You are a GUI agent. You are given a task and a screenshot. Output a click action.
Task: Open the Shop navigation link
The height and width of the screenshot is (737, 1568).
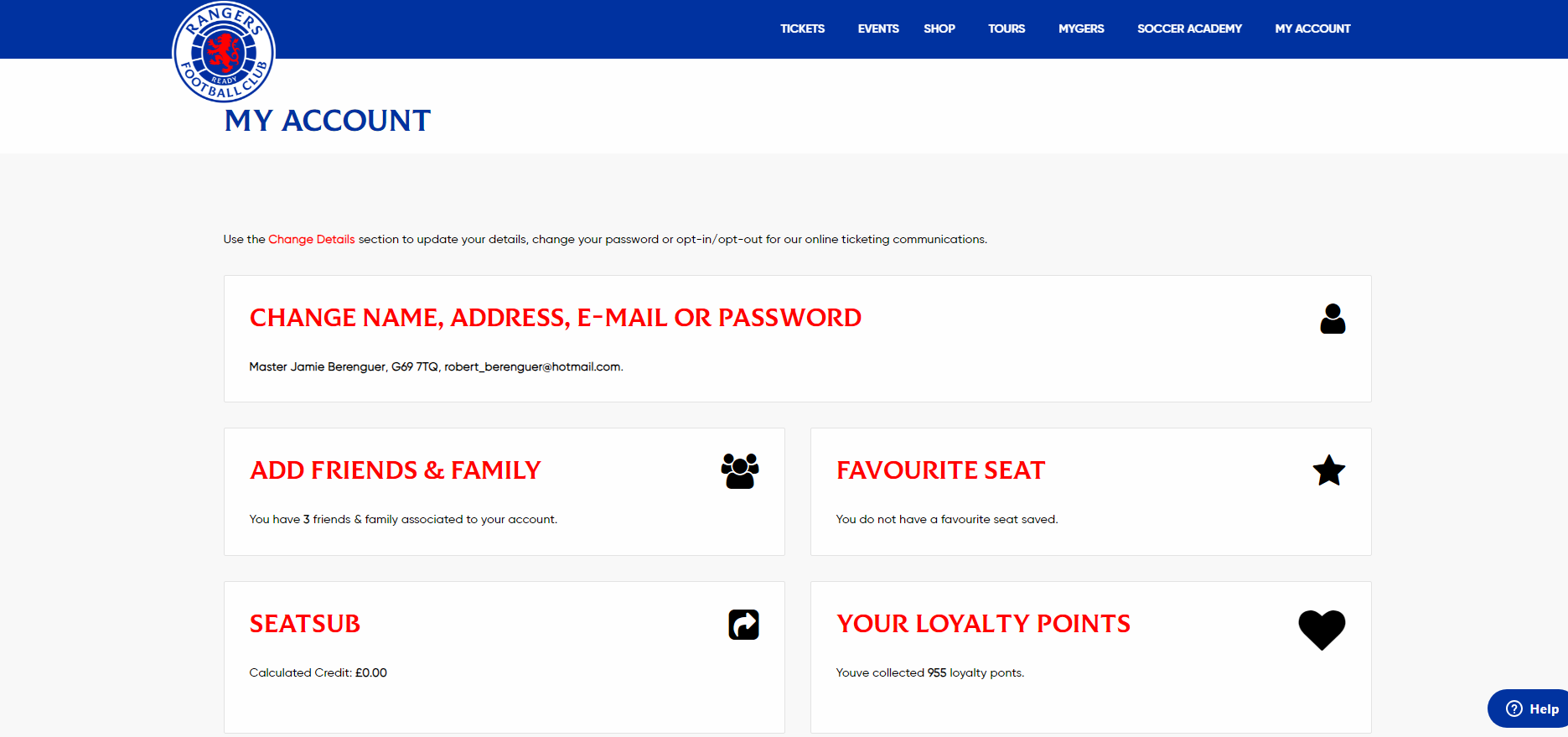[939, 29]
